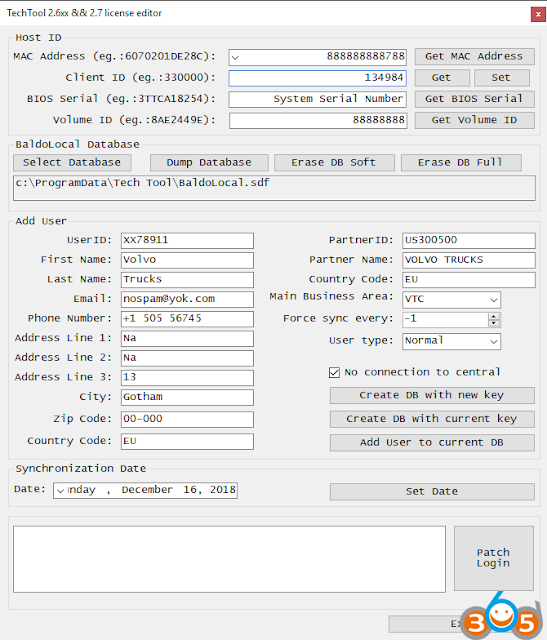The height and width of the screenshot is (640, 547).
Task: Click the Address Line 2 field
Action: pos(187,358)
